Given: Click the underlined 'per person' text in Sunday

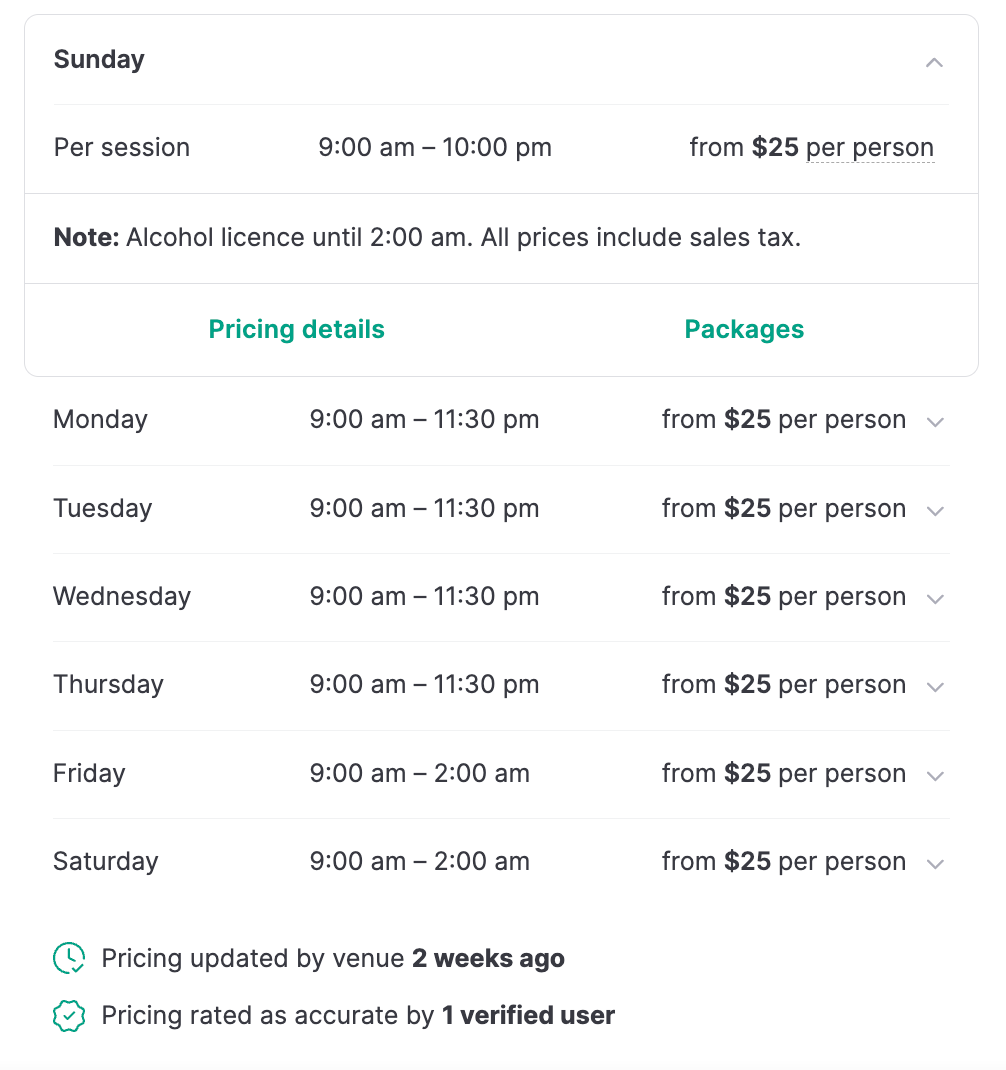Looking at the screenshot, I should pos(870,148).
